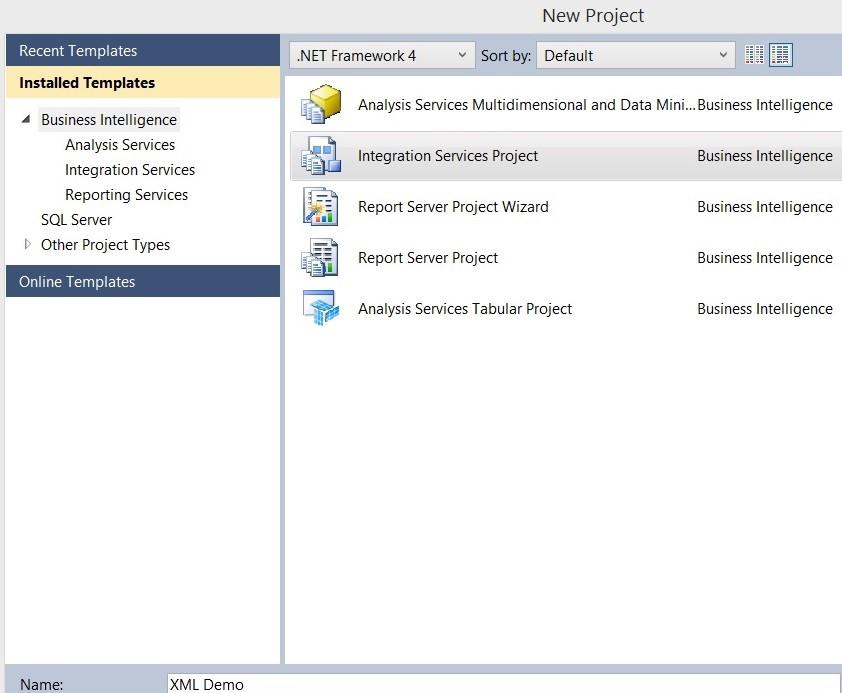Viewport: 842px width, 693px height.
Task: Expand the Other Project Types node
Action: click(27, 244)
